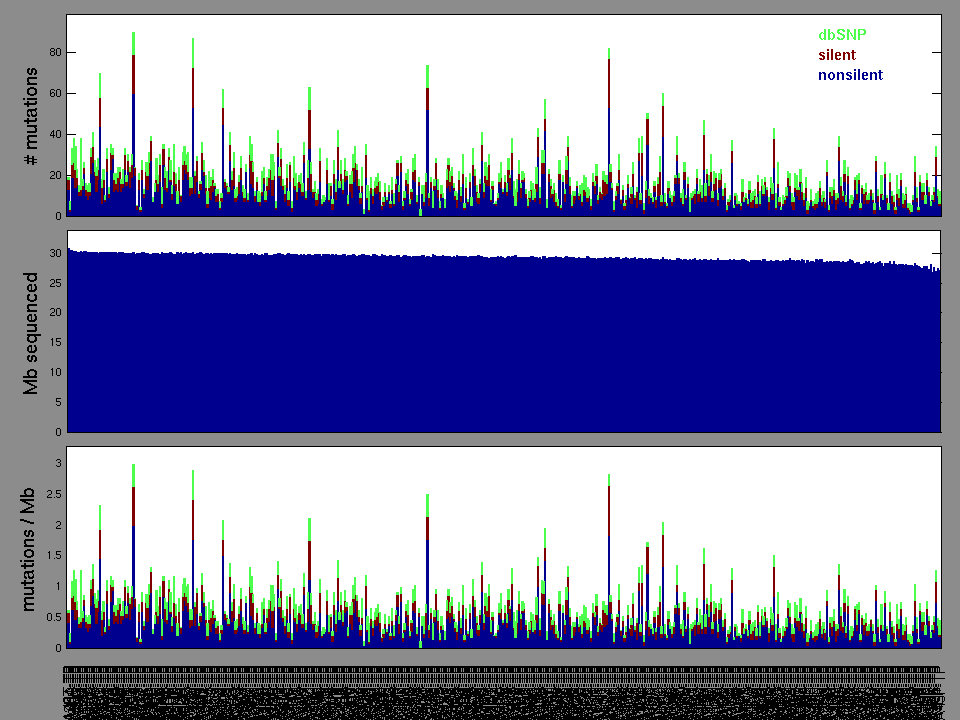Click the 10 tick on Mb sequenced axis
This screenshot has height=720, width=960.
pos(56,372)
